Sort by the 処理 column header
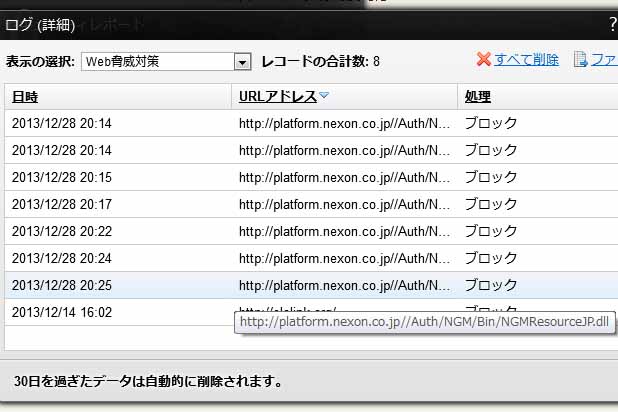The width and height of the screenshot is (618, 412). coord(478,97)
